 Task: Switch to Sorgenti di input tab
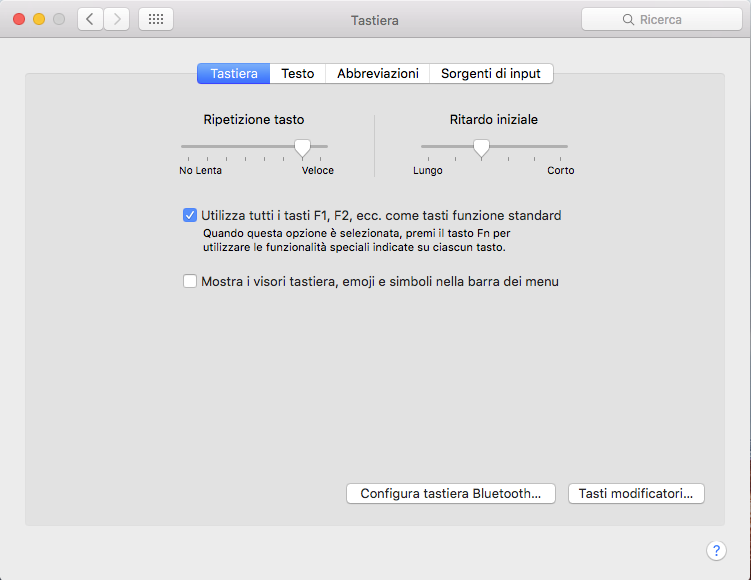point(491,74)
